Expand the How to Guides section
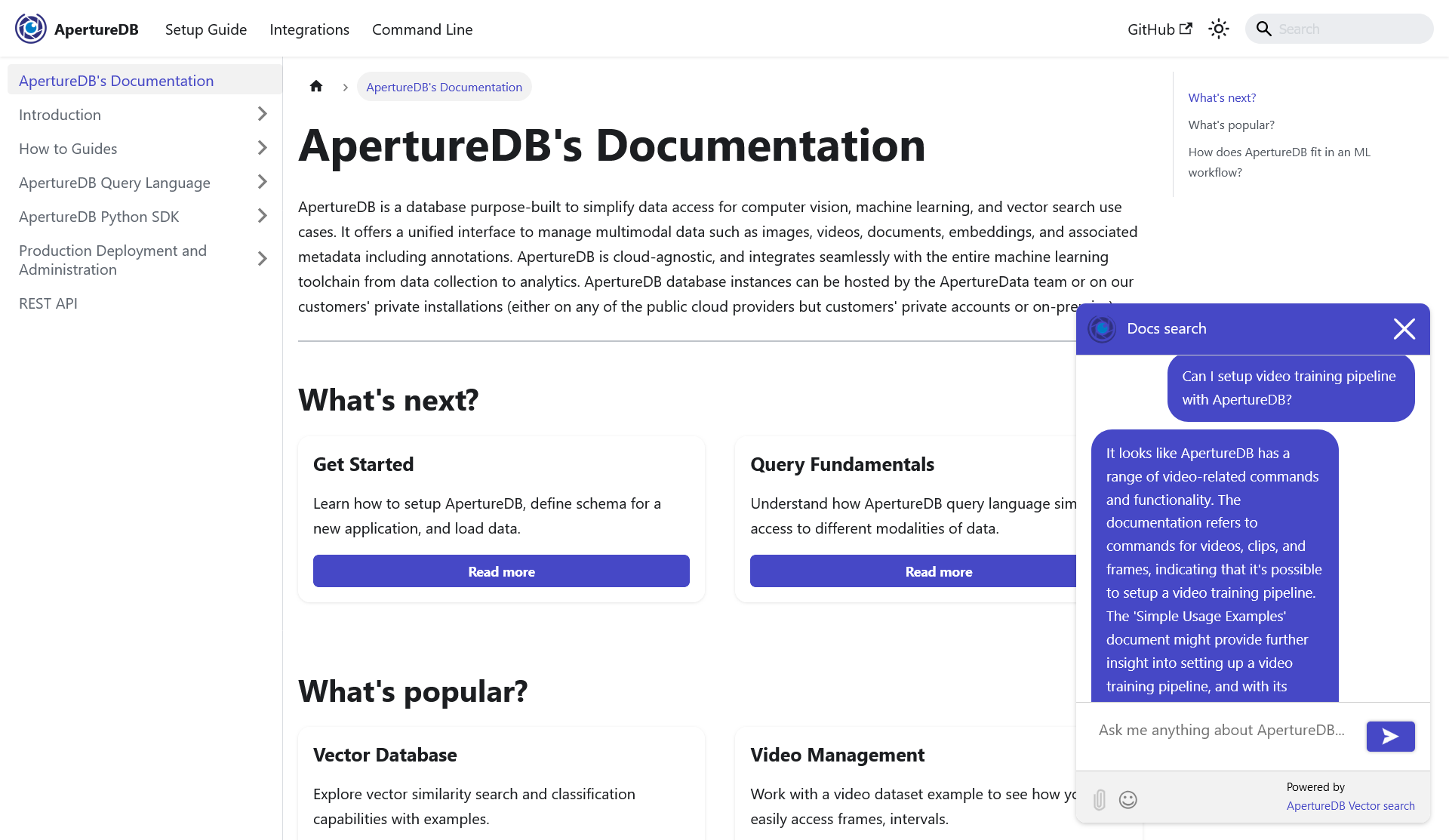 coord(262,148)
